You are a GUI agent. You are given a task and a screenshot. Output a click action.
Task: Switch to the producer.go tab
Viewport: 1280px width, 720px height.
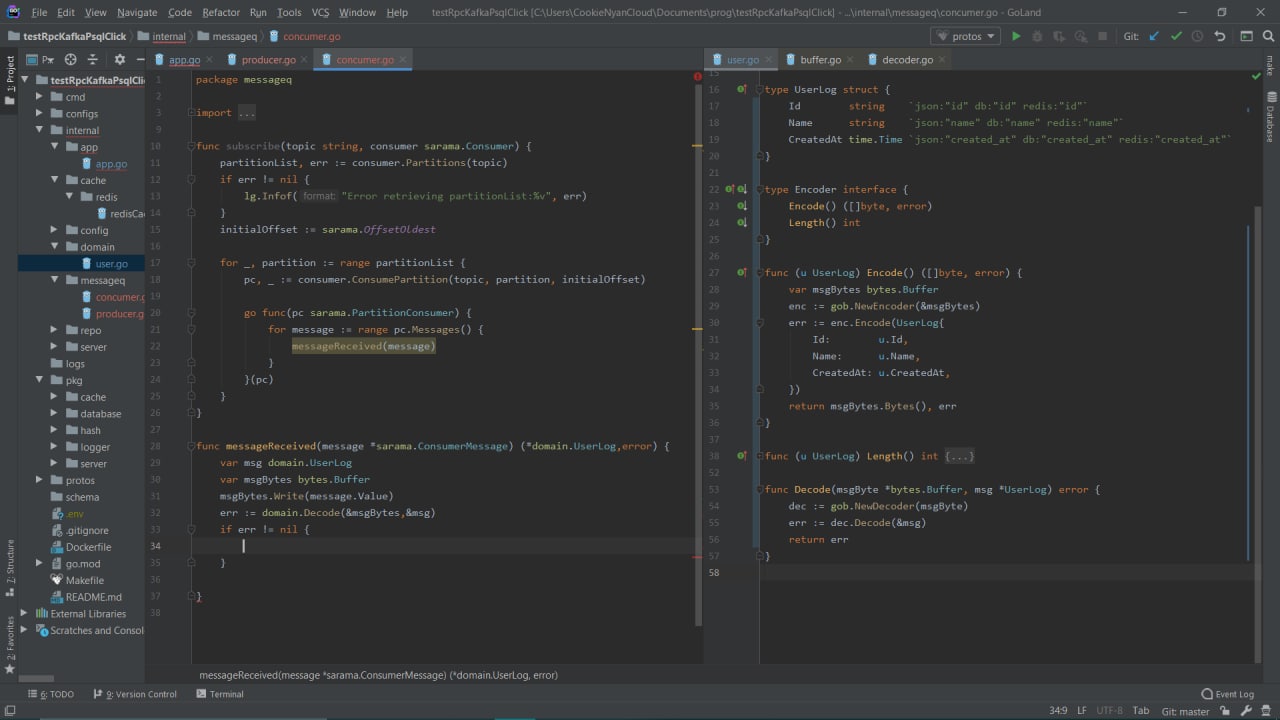point(268,60)
